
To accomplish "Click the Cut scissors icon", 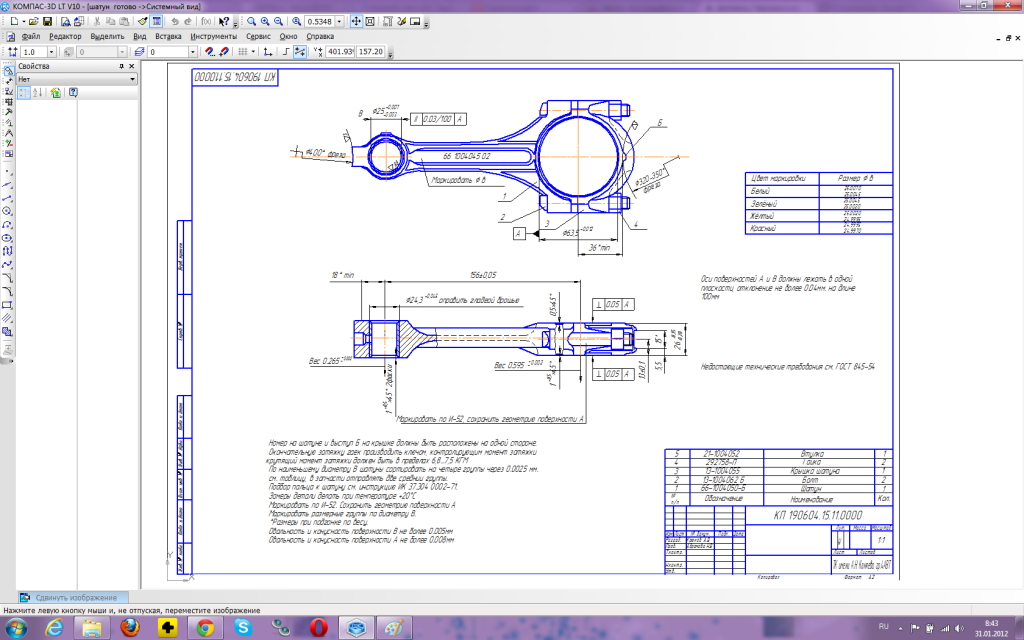I will click(x=97, y=22).
